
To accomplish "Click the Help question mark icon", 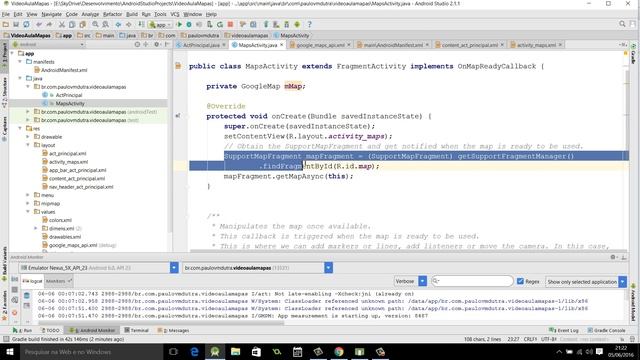I will pyautogui.click(x=309, y=24).
